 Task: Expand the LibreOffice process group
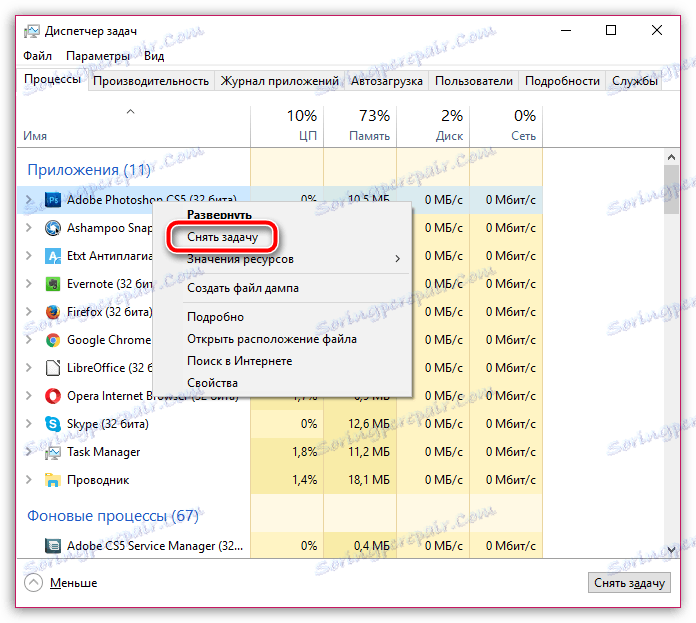[x=29, y=368]
